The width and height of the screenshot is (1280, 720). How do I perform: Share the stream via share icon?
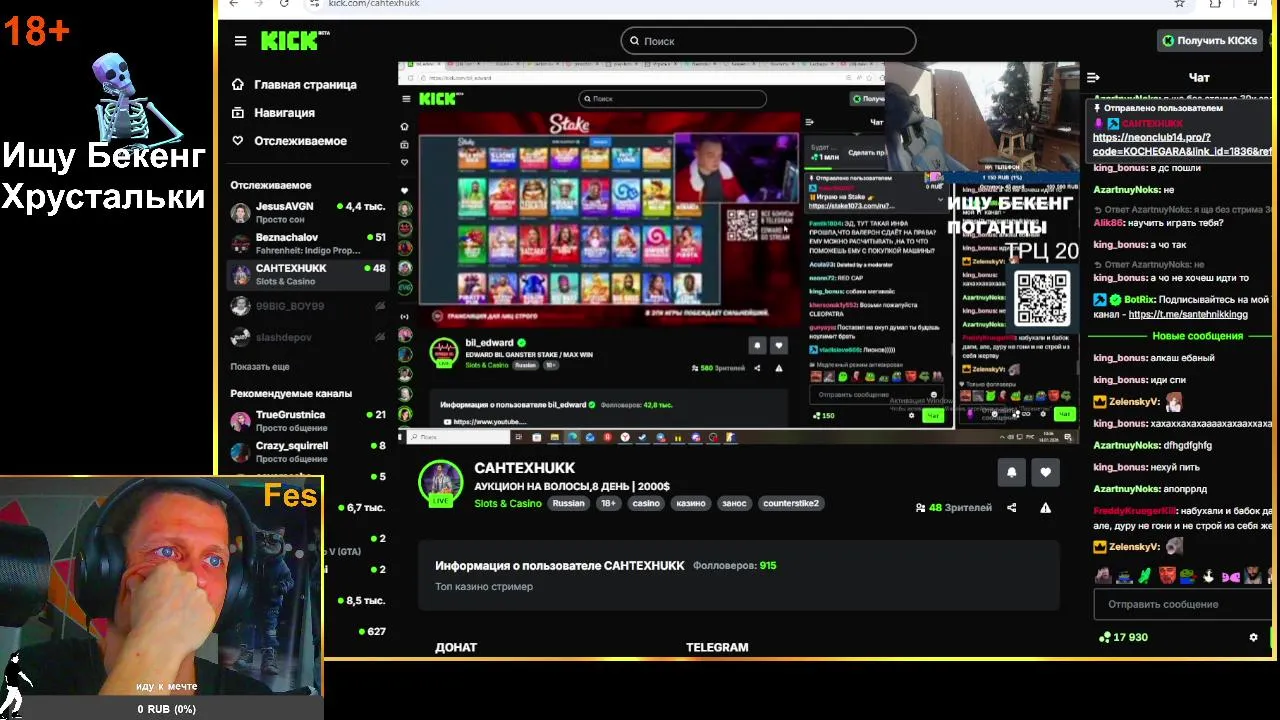coord(1011,508)
